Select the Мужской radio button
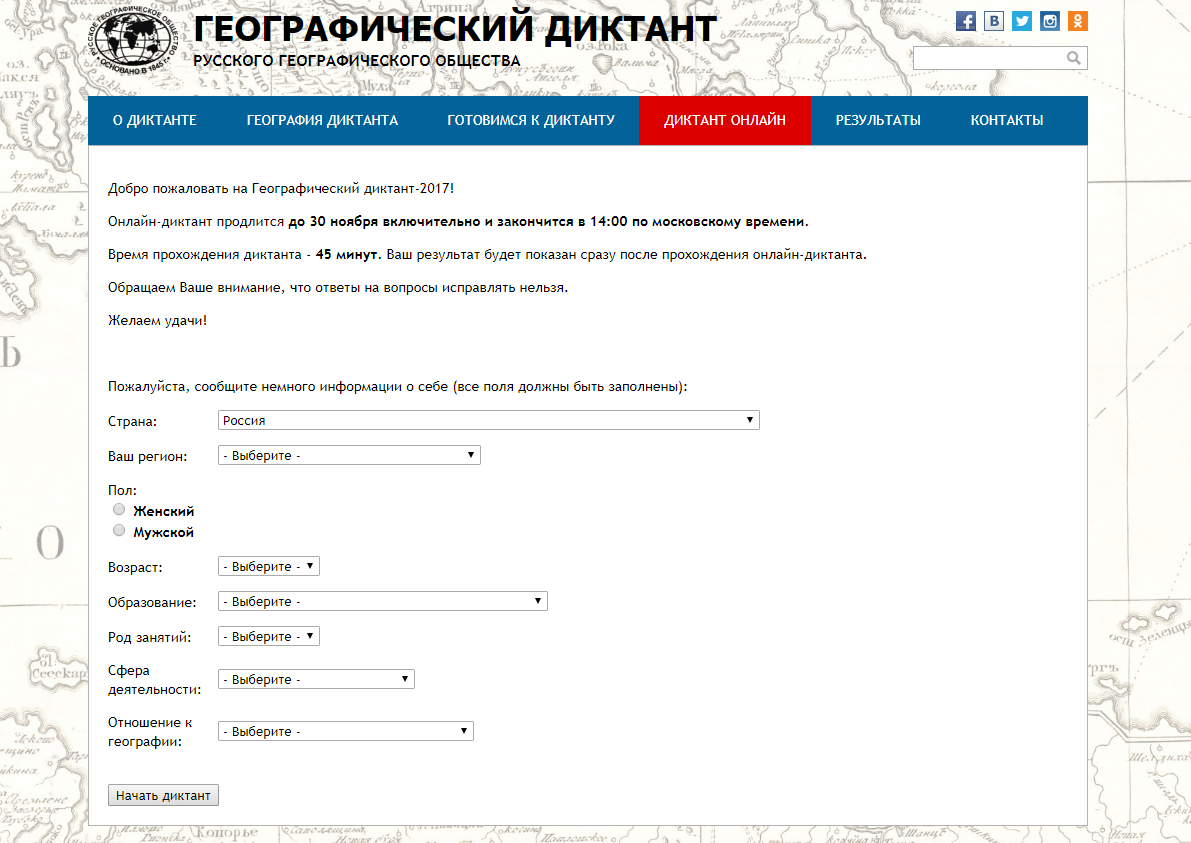Screen dimensions: 1191x843 pyautogui.click(x=118, y=531)
